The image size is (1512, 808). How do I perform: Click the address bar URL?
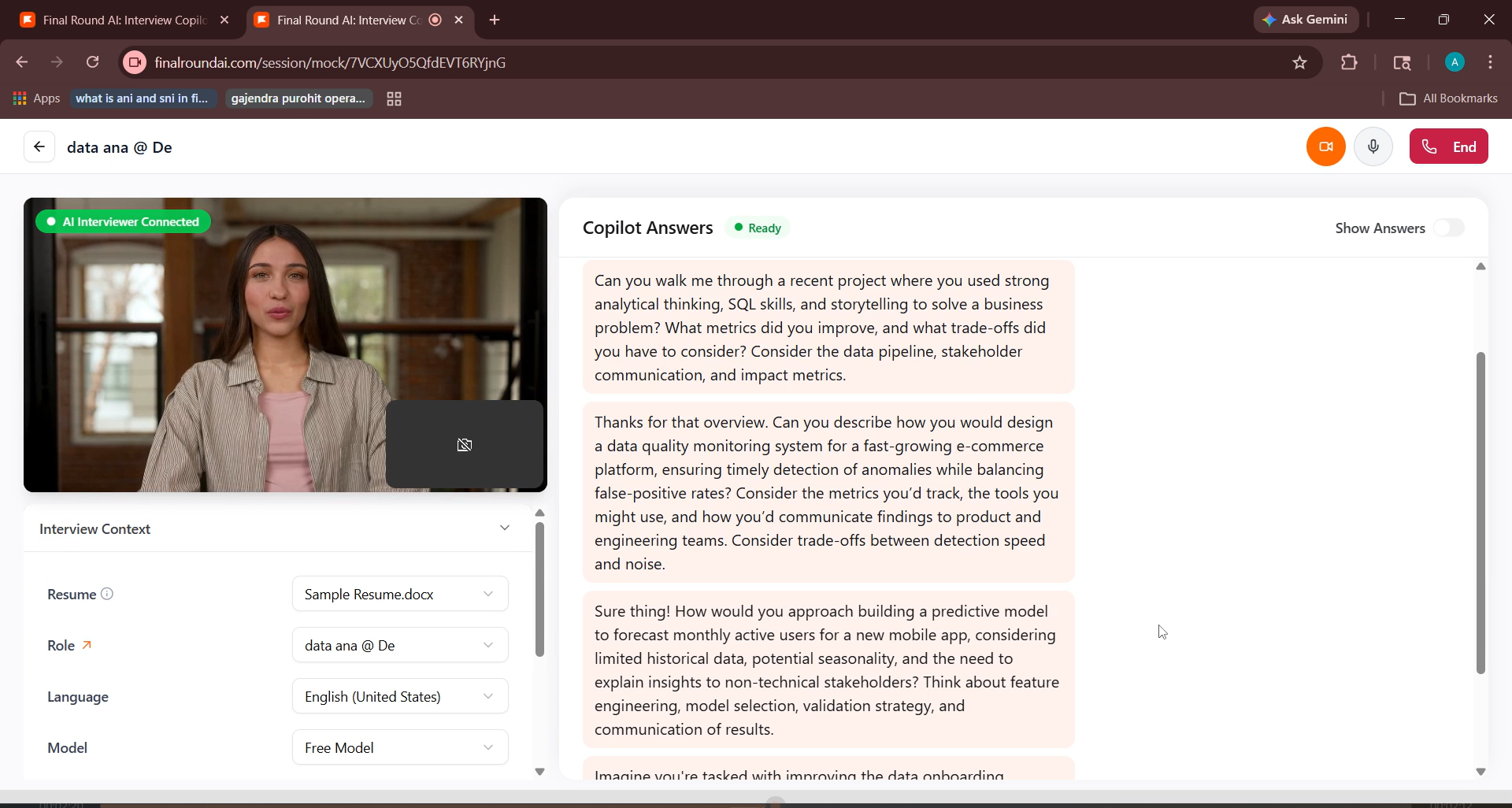click(330, 62)
